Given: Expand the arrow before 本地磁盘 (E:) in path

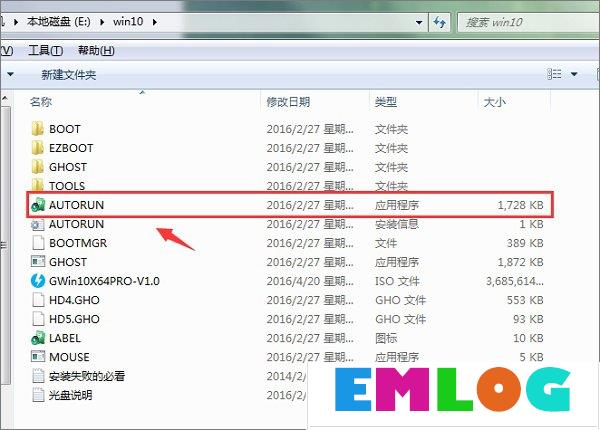Looking at the screenshot, I should [16, 22].
